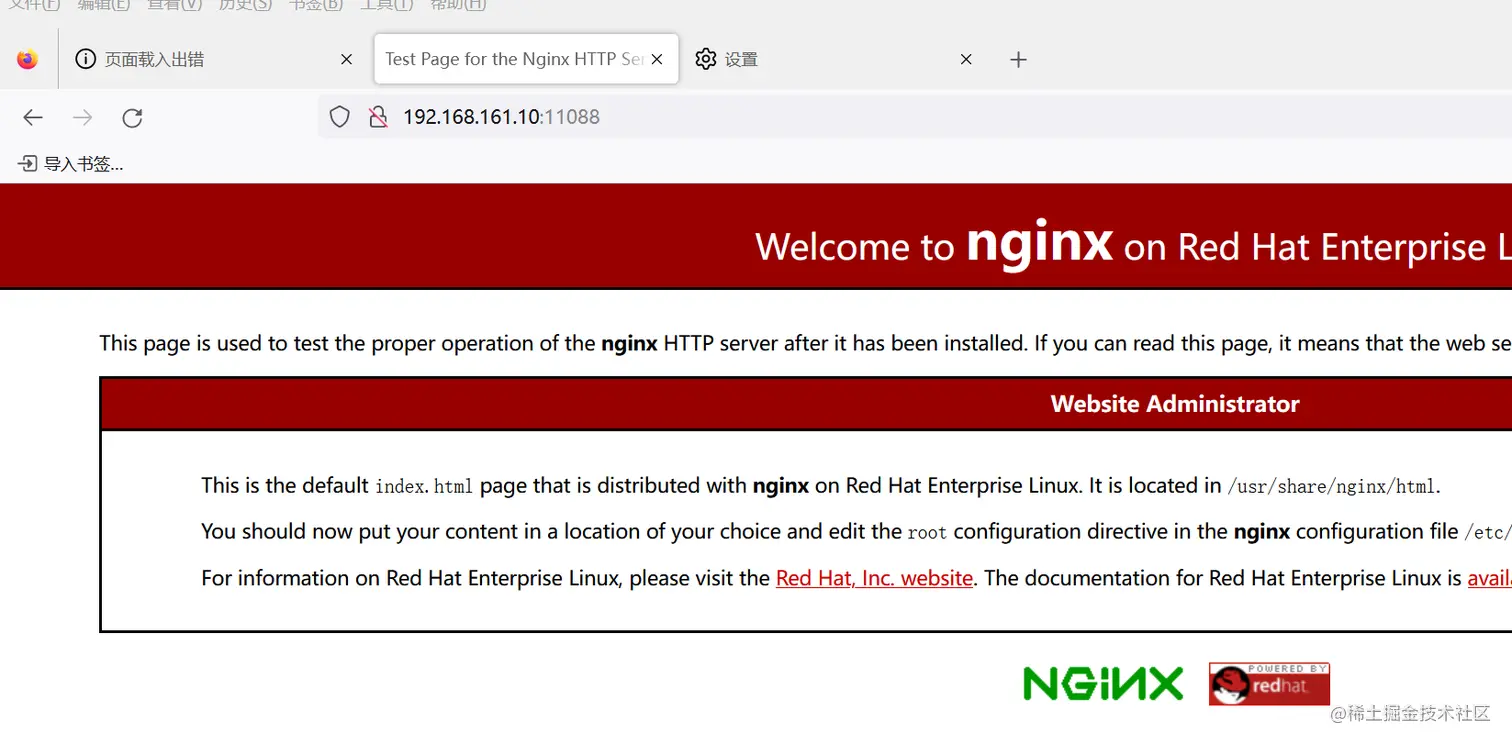This screenshot has width=1512, height=745.
Task: Open the 查看 menu
Action: coord(174,4)
